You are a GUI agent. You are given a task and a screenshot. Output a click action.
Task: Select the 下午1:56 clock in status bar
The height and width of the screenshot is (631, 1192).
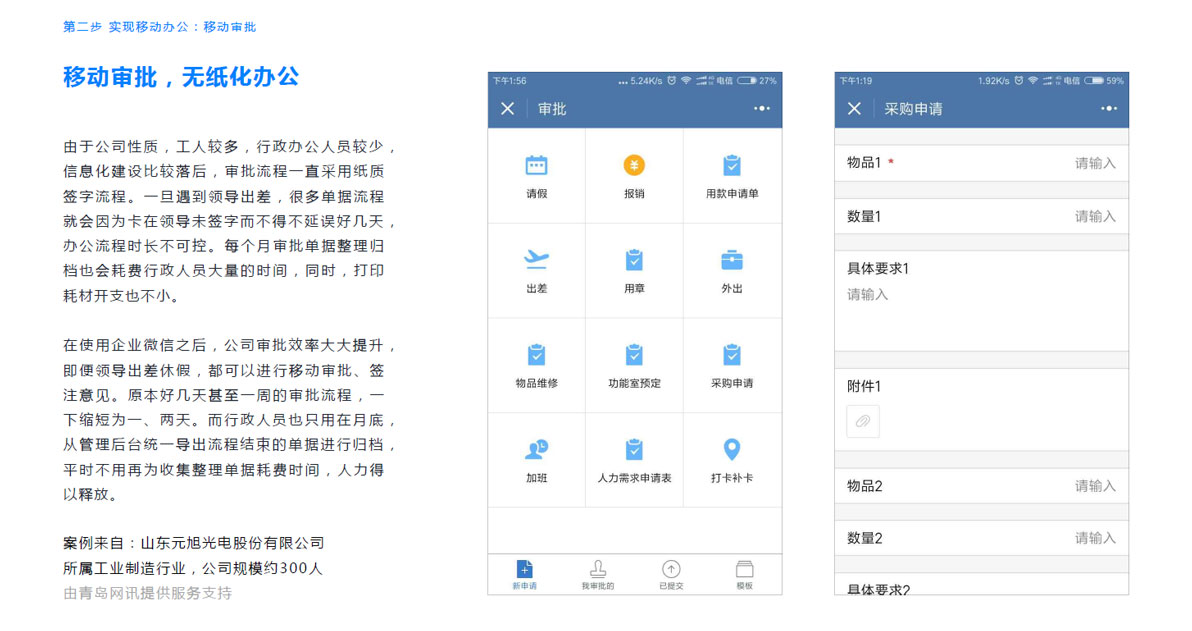click(509, 81)
